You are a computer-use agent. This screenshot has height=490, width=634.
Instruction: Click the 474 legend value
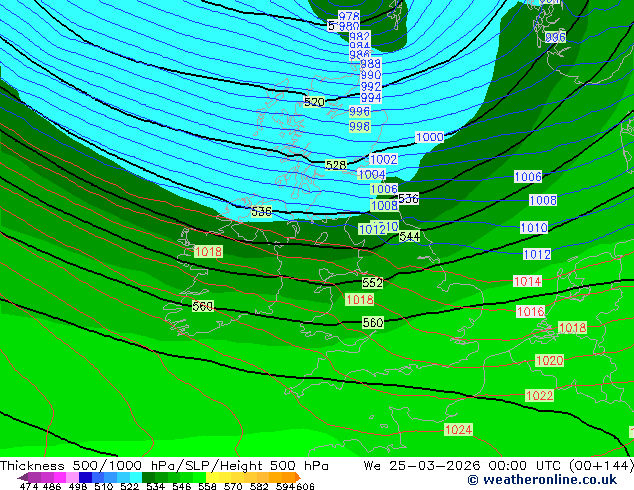pyautogui.click(x=29, y=486)
